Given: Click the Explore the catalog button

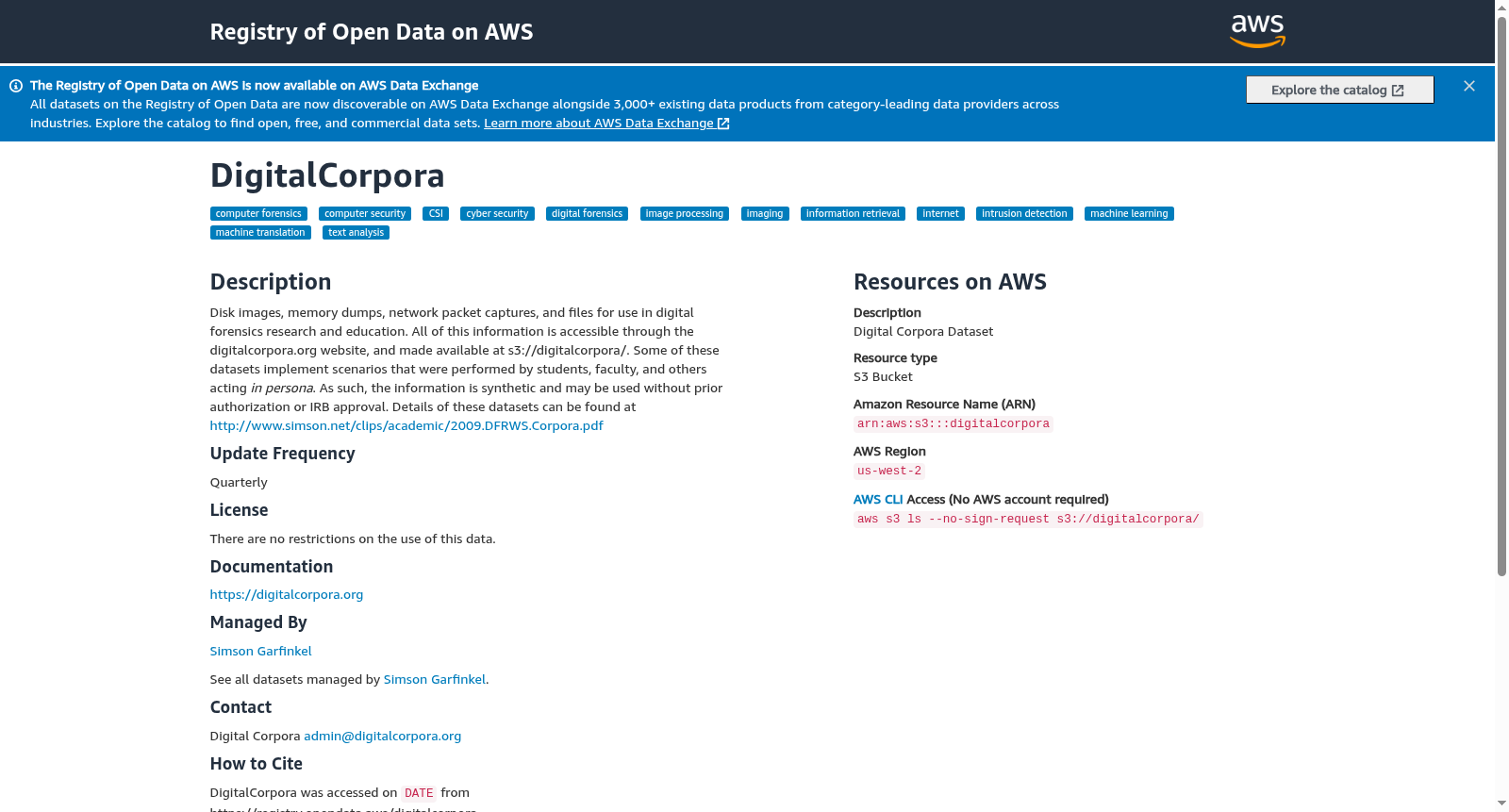Looking at the screenshot, I should tap(1339, 90).
